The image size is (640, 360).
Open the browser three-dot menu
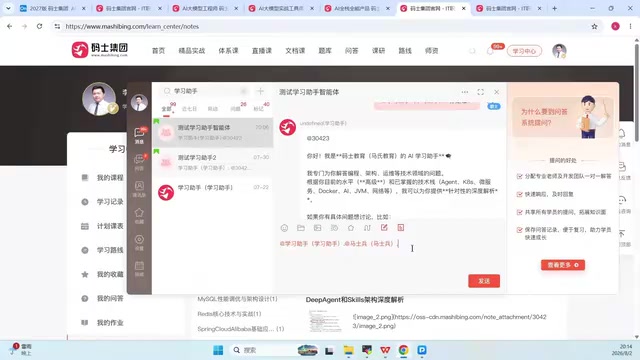coord(631,26)
